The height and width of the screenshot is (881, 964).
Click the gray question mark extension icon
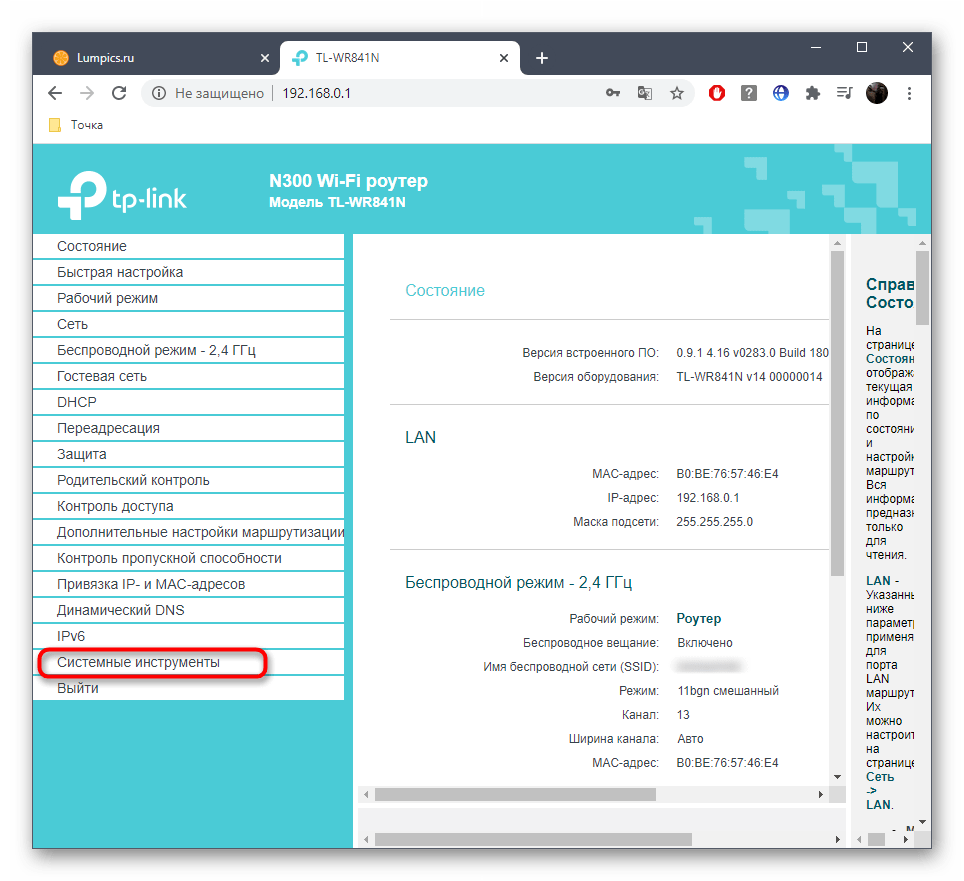point(749,93)
